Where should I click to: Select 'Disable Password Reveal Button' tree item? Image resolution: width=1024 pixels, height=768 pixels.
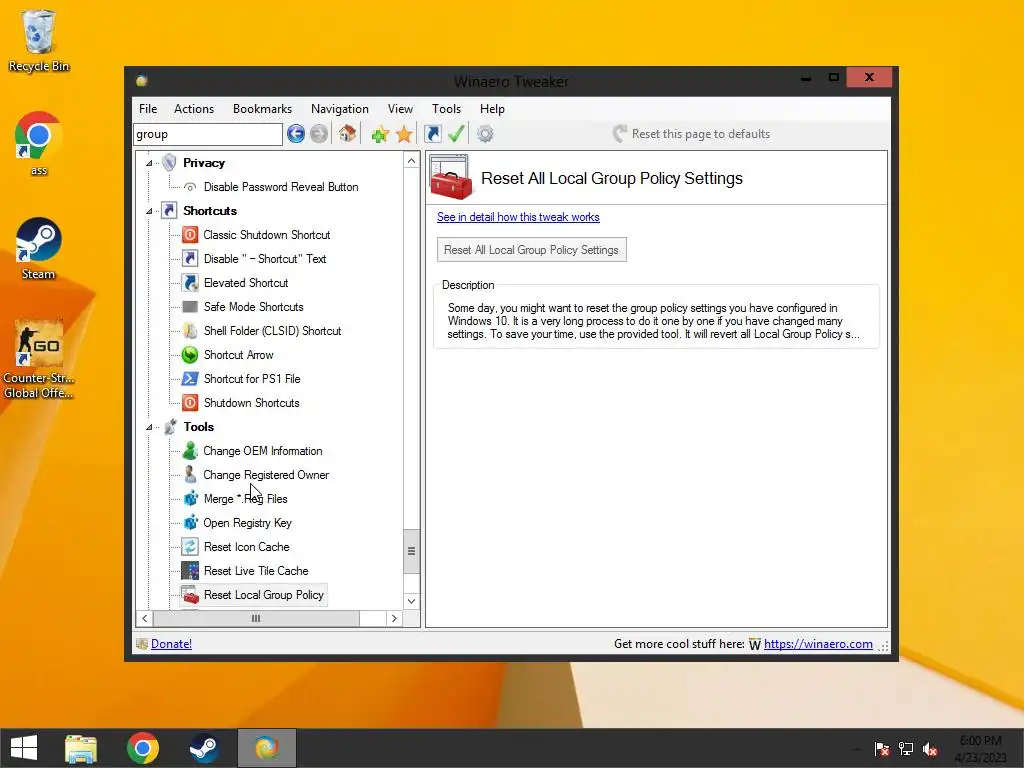(x=281, y=187)
